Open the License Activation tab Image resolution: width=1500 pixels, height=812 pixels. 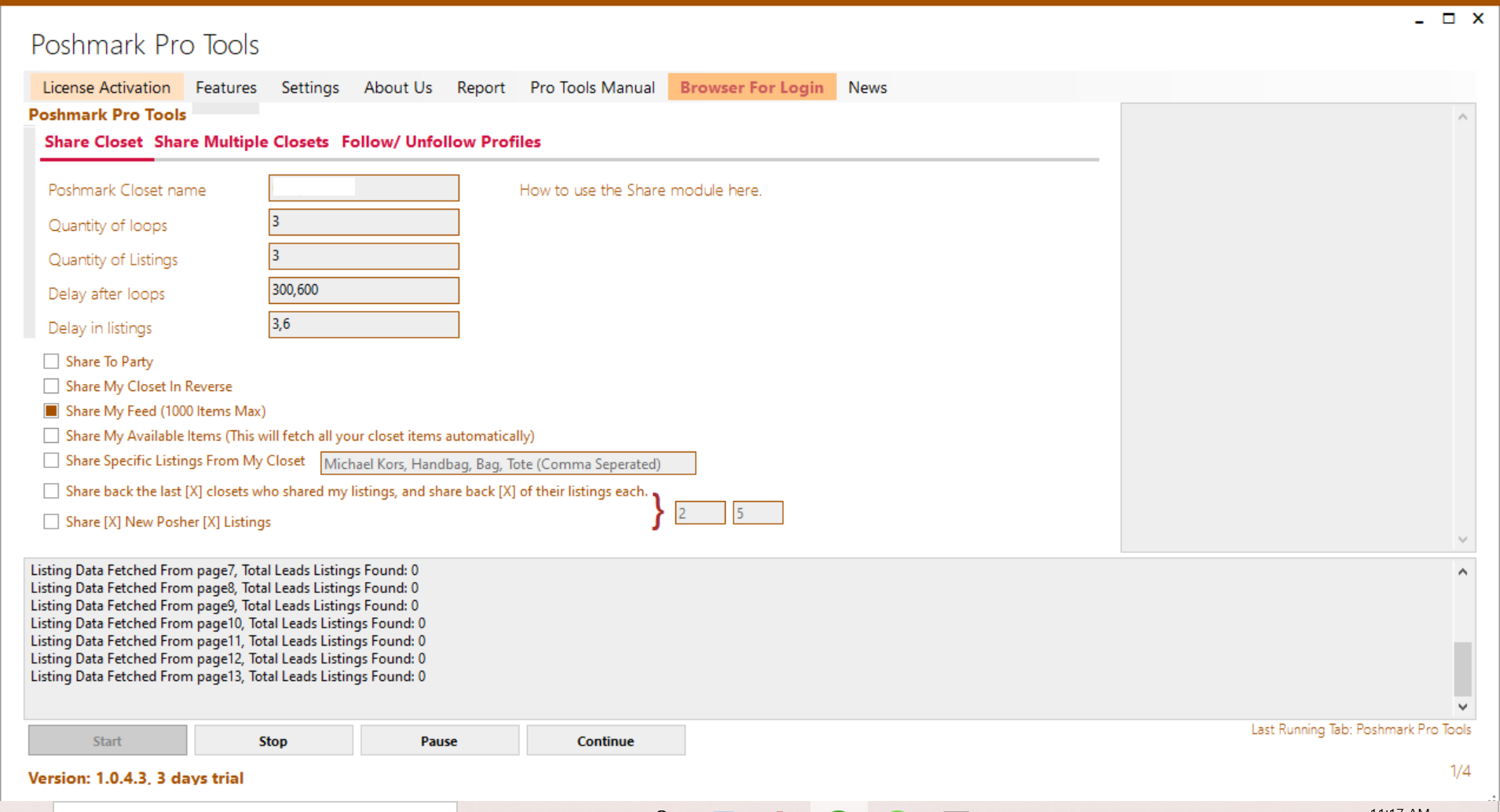106,87
